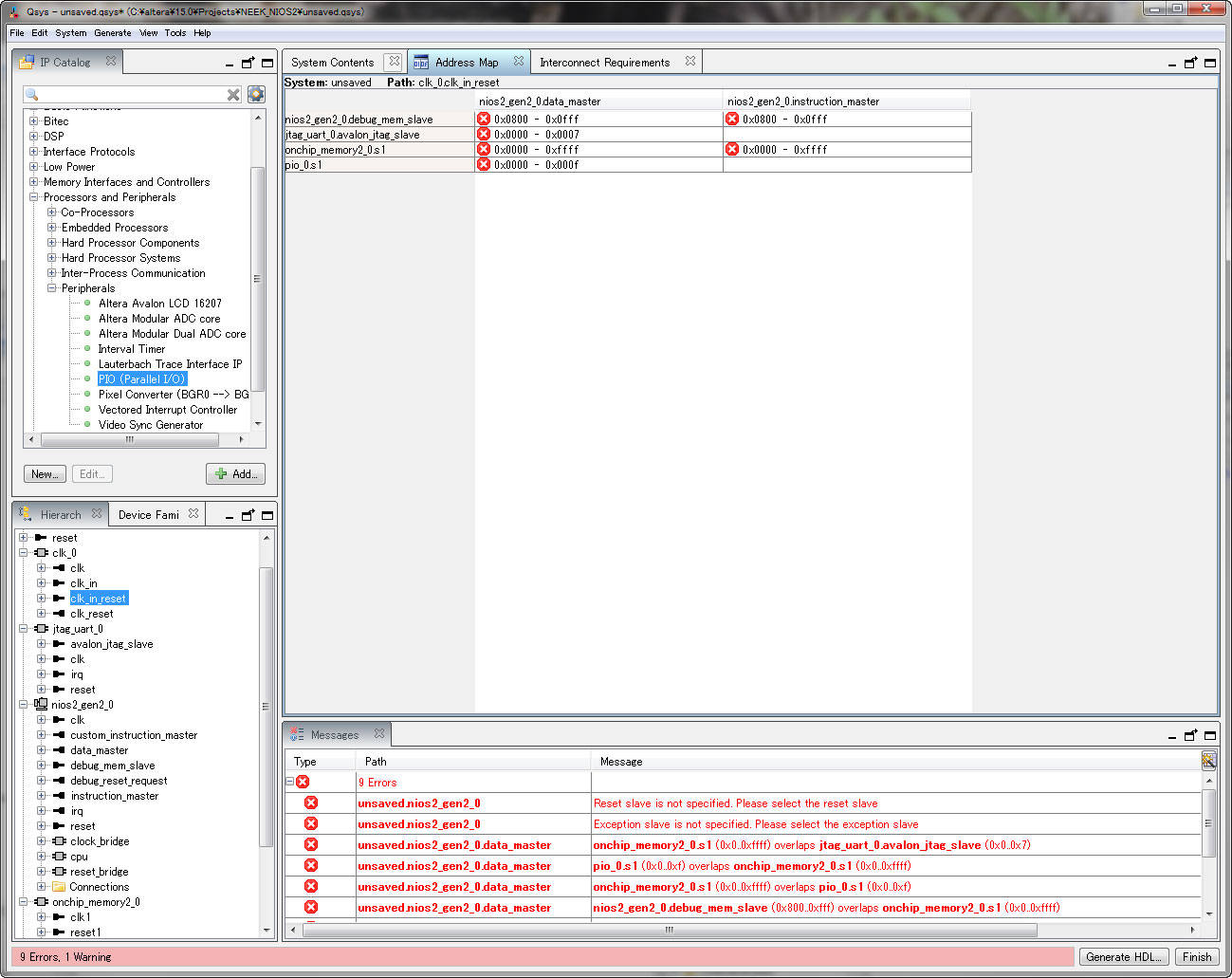Open the Generate menu
The height and width of the screenshot is (978, 1232).
click(113, 32)
